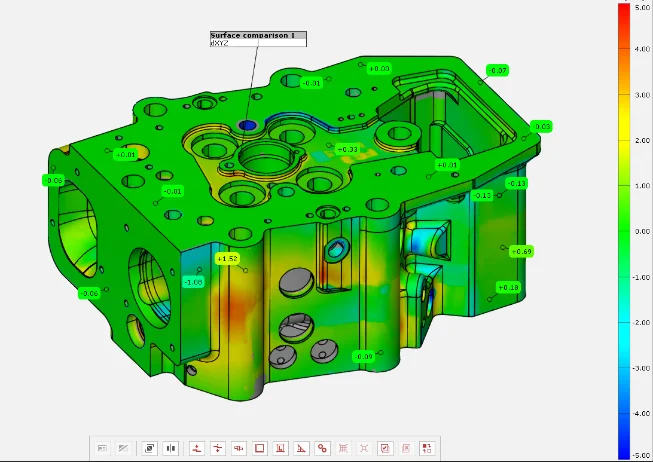Click the first greyed icon in bottom toolbar
This screenshot has height=462, width=653.
[x=102, y=448]
